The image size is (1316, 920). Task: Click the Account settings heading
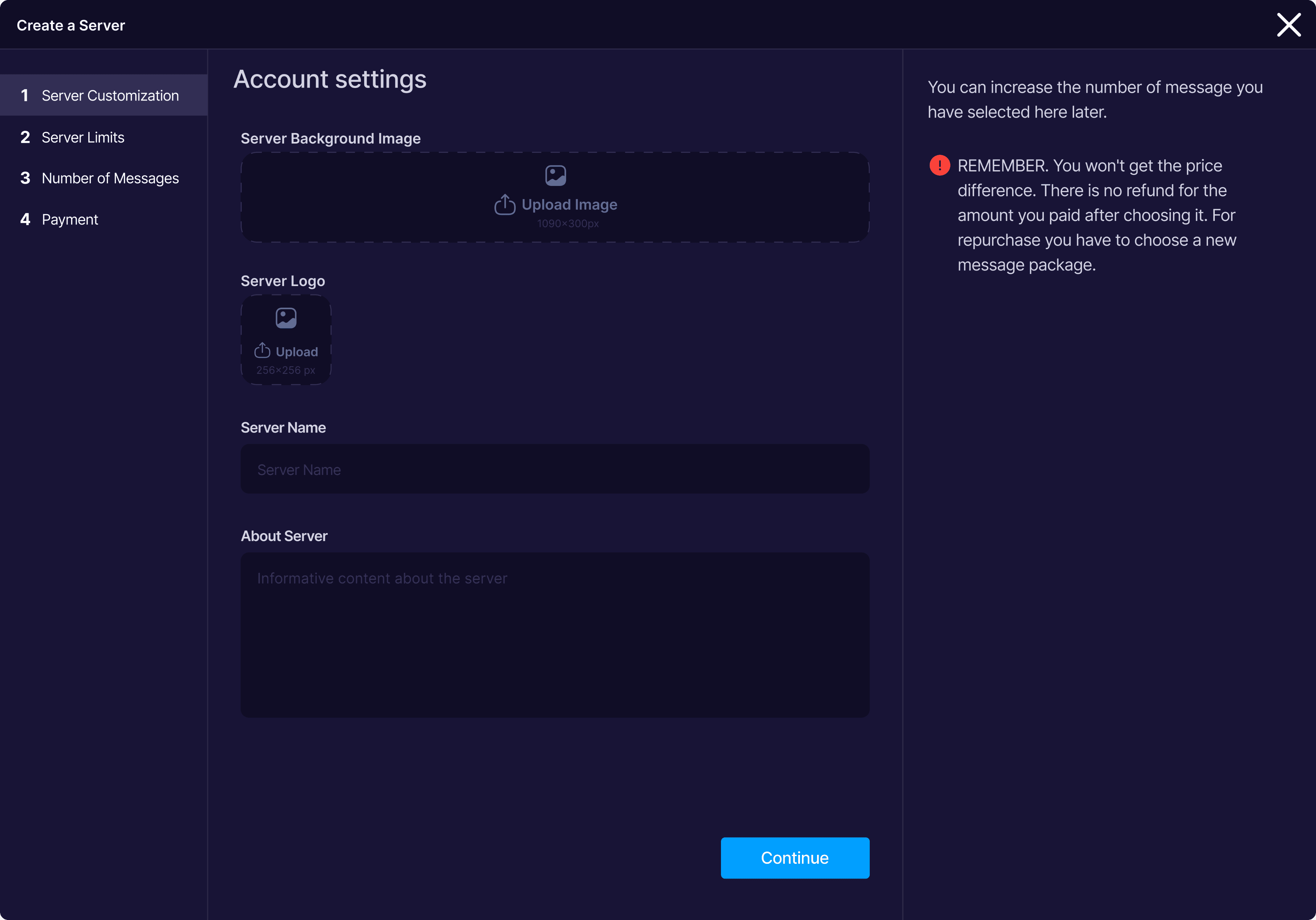pos(330,80)
